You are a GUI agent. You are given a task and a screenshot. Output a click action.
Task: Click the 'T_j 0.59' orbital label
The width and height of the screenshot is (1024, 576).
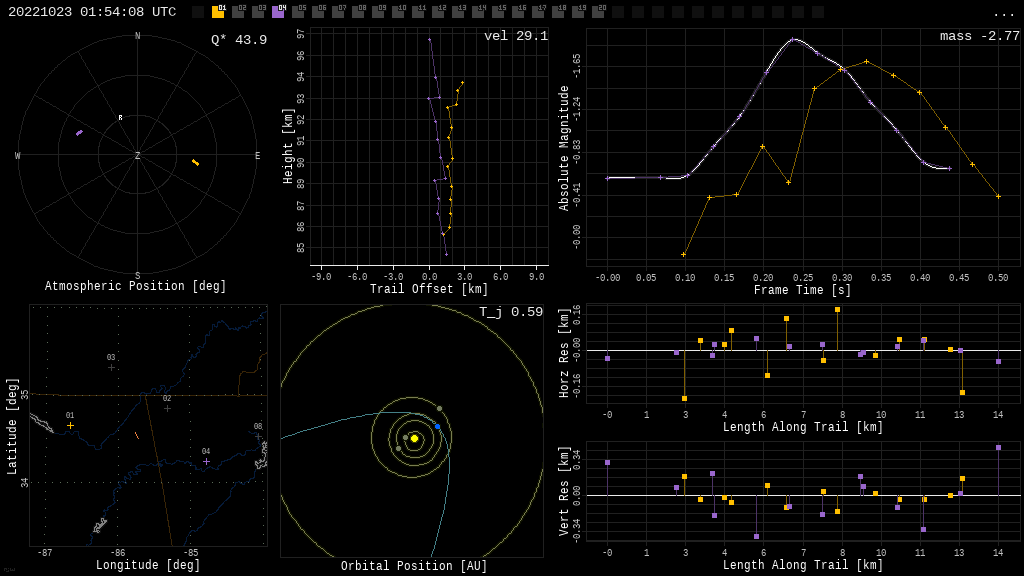click(510, 312)
